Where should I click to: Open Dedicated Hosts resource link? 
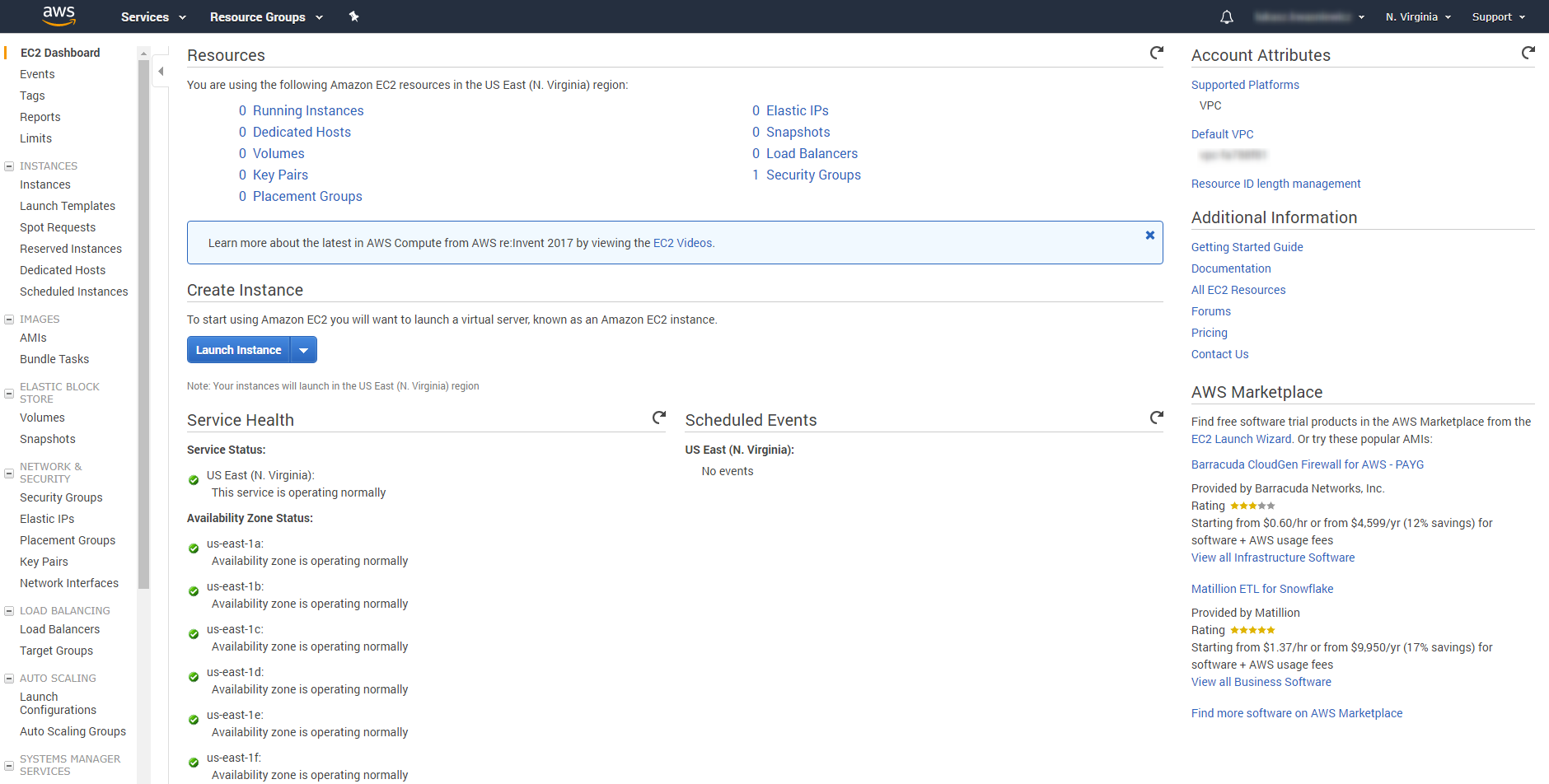click(302, 132)
